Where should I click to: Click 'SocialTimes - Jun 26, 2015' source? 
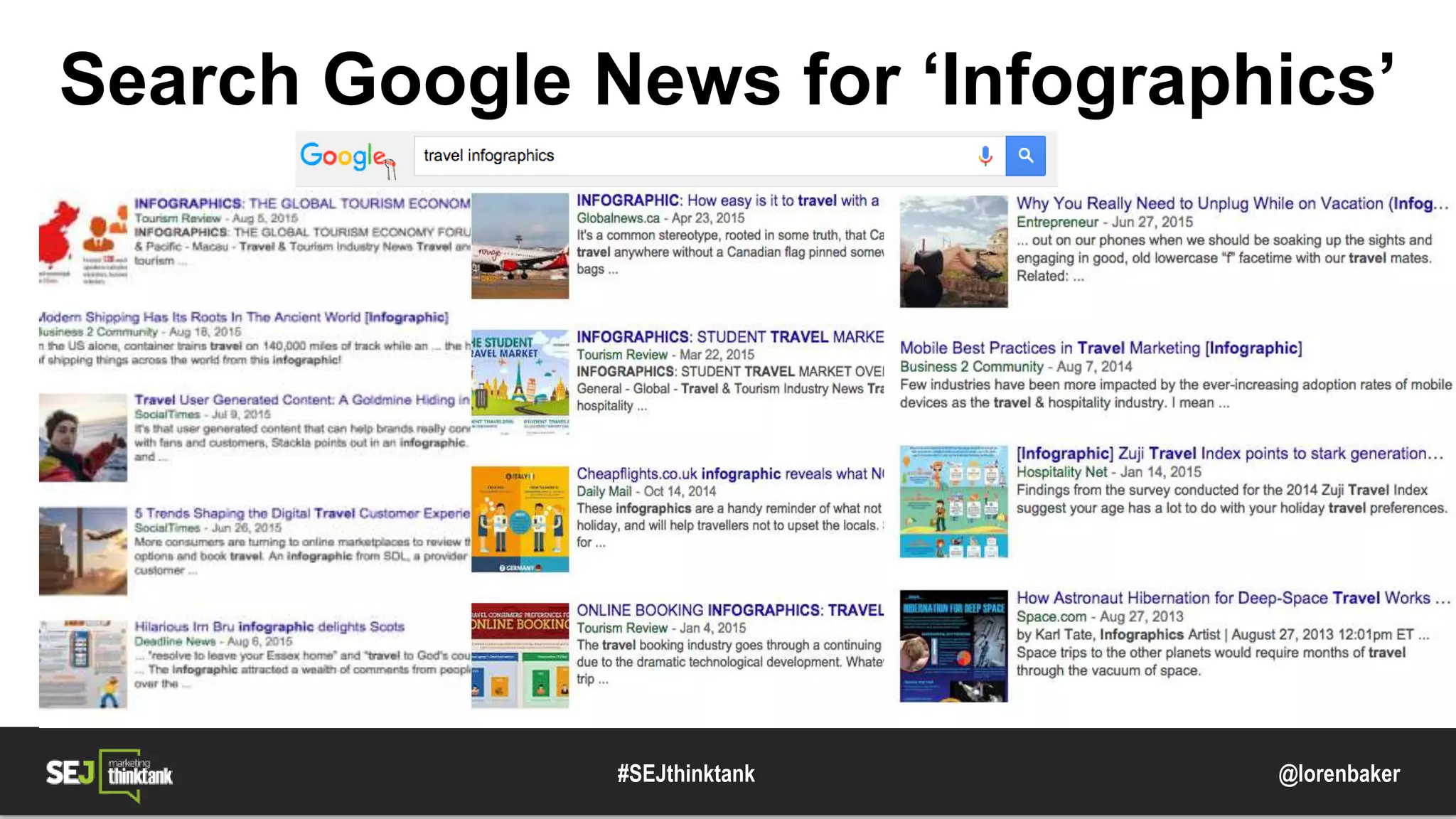pos(208,528)
